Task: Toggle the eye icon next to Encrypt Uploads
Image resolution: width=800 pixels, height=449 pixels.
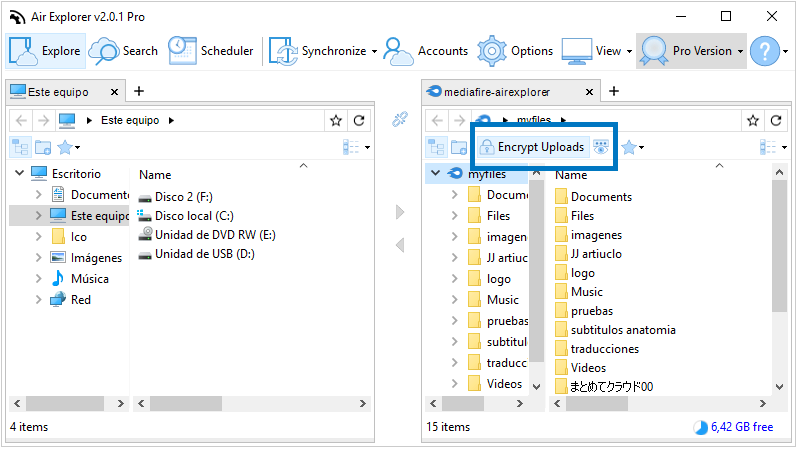Action: tap(601, 147)
